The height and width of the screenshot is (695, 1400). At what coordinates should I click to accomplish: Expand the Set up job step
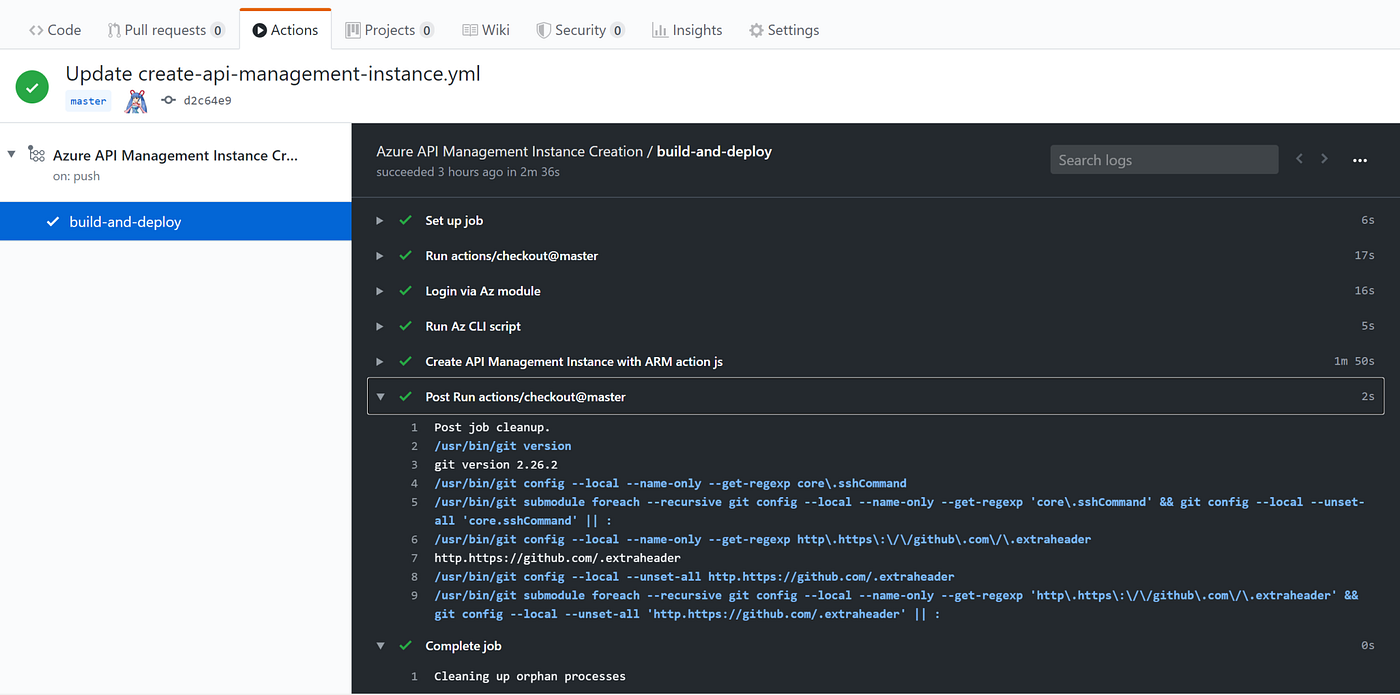(380, 220)
